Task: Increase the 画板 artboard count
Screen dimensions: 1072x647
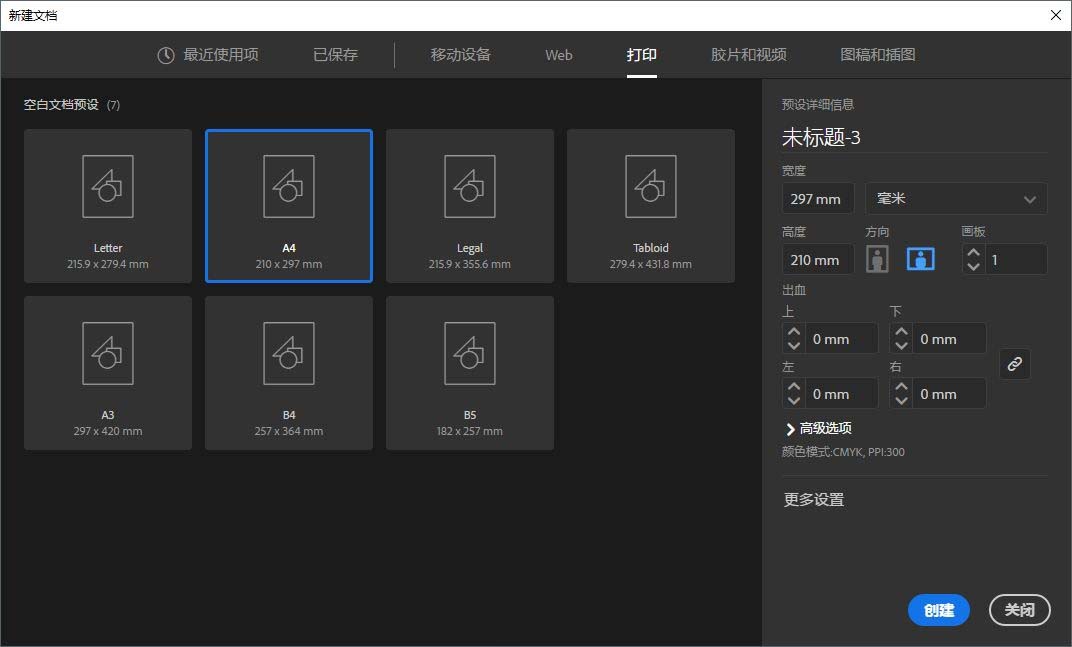Action: point(974,252)
